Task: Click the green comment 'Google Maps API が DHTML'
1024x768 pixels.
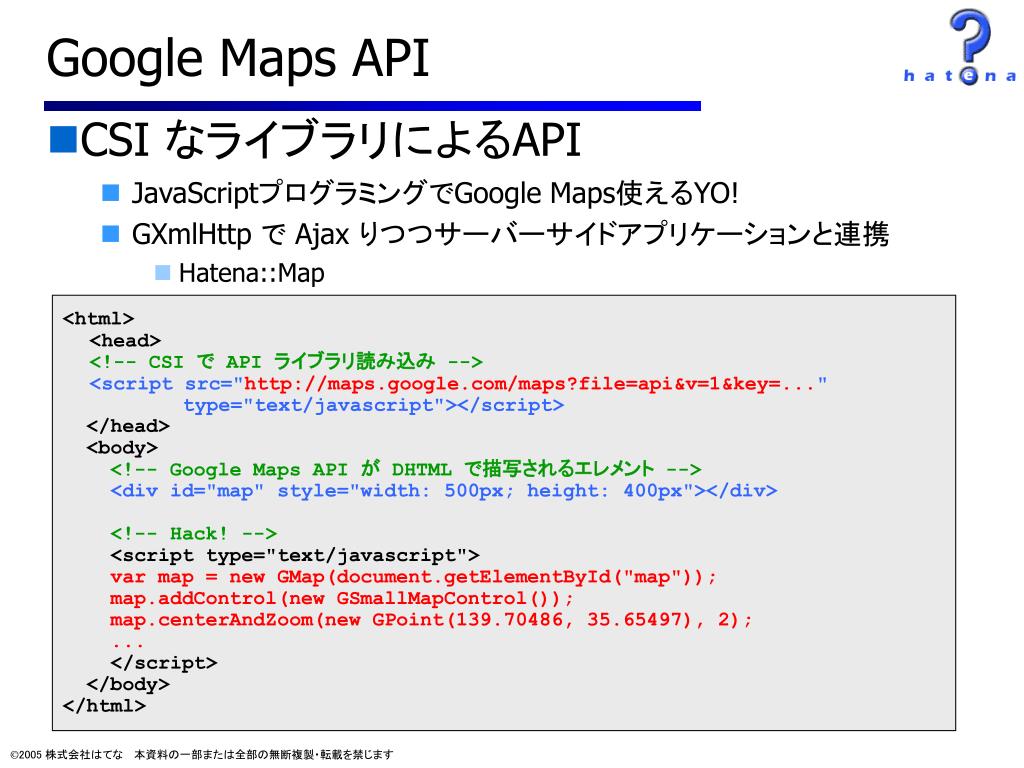Action: tap(406, 468)
